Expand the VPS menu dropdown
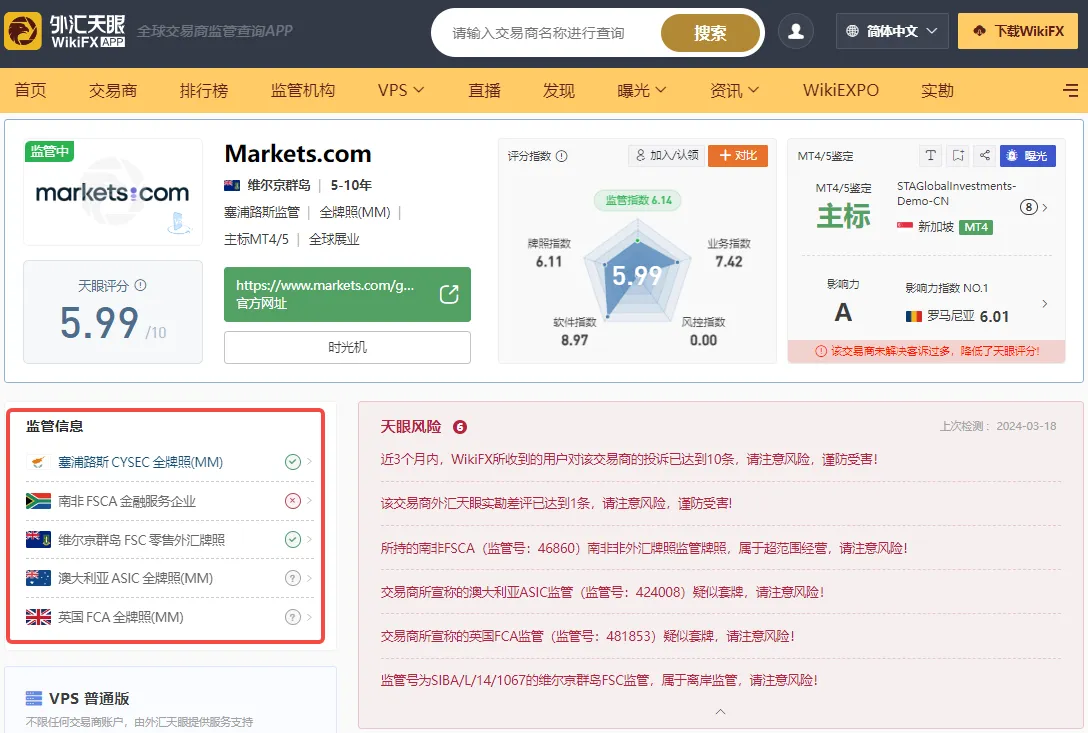This screenshot has height=733, width=1088. coord(400,90)
